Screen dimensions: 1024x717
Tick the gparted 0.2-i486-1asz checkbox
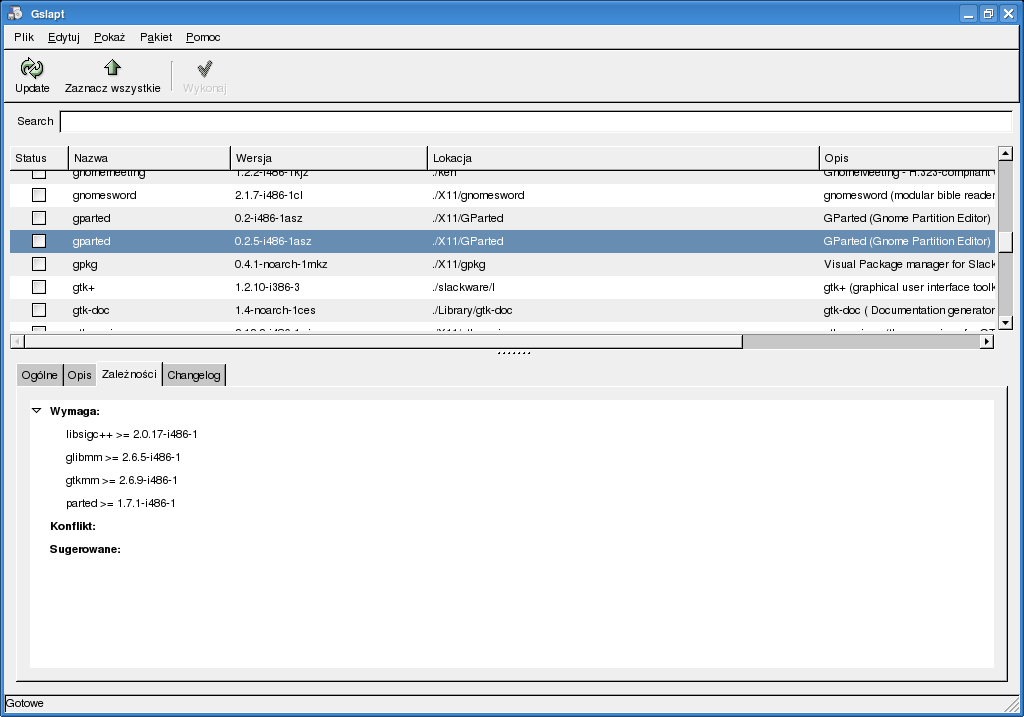pyautogui.click(x=39, y=217)
